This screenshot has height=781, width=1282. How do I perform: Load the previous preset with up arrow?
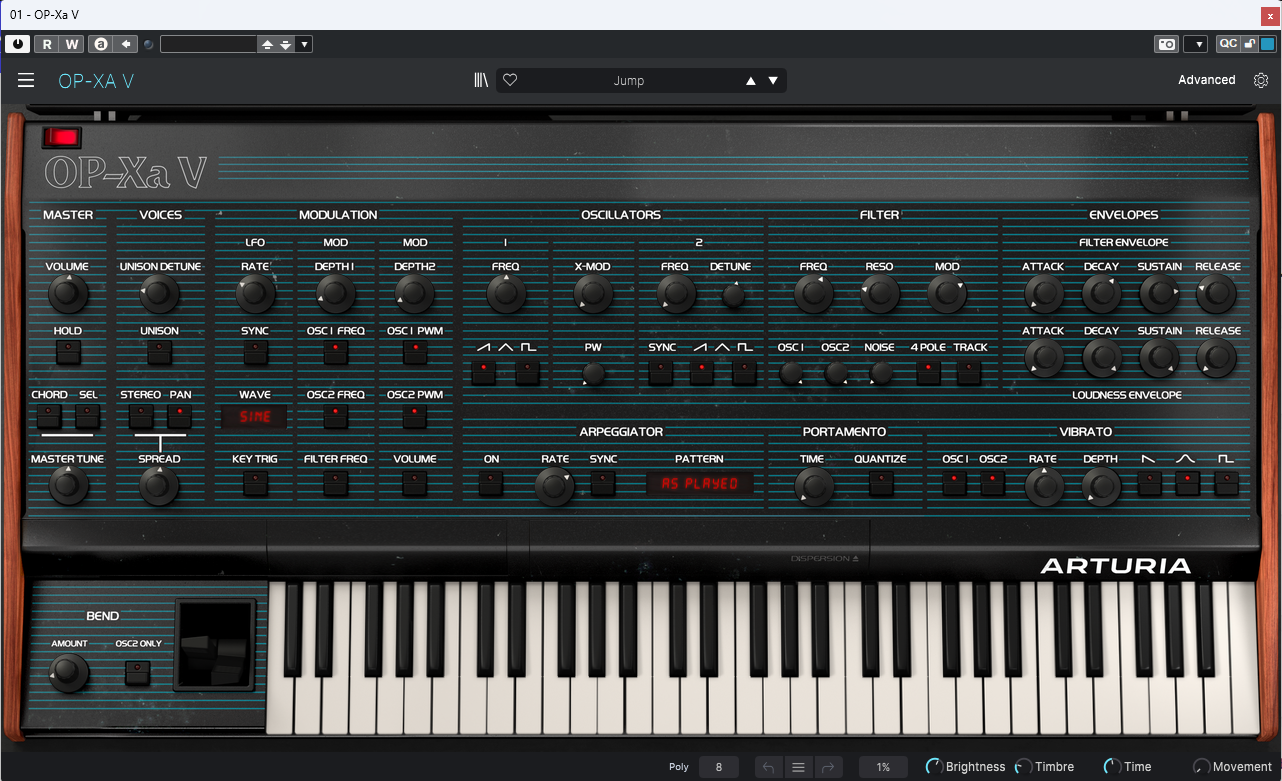(751, 81)
